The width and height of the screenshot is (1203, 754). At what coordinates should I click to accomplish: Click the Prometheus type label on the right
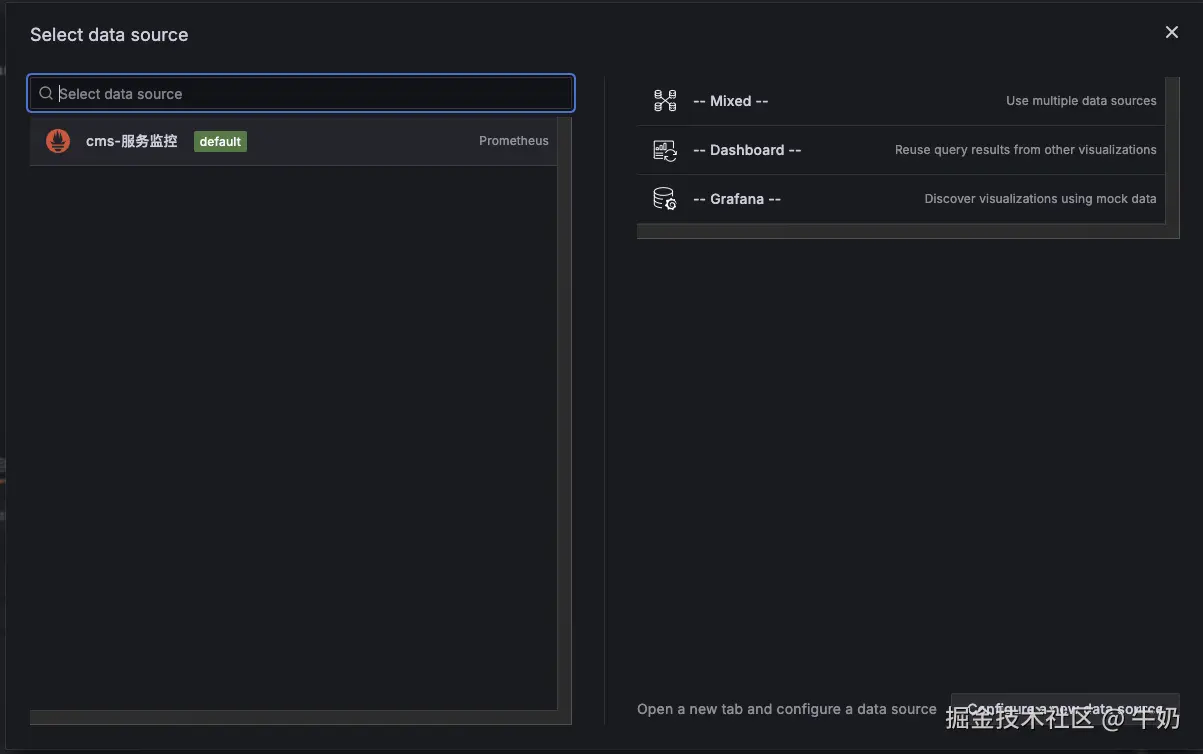pyautogui.click(x=513, y=139)
